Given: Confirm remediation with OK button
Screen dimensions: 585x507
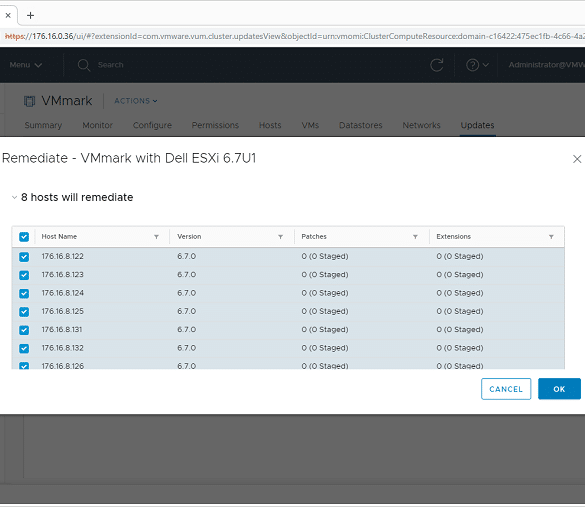Looking at the screenshot, I should [559, 389].
